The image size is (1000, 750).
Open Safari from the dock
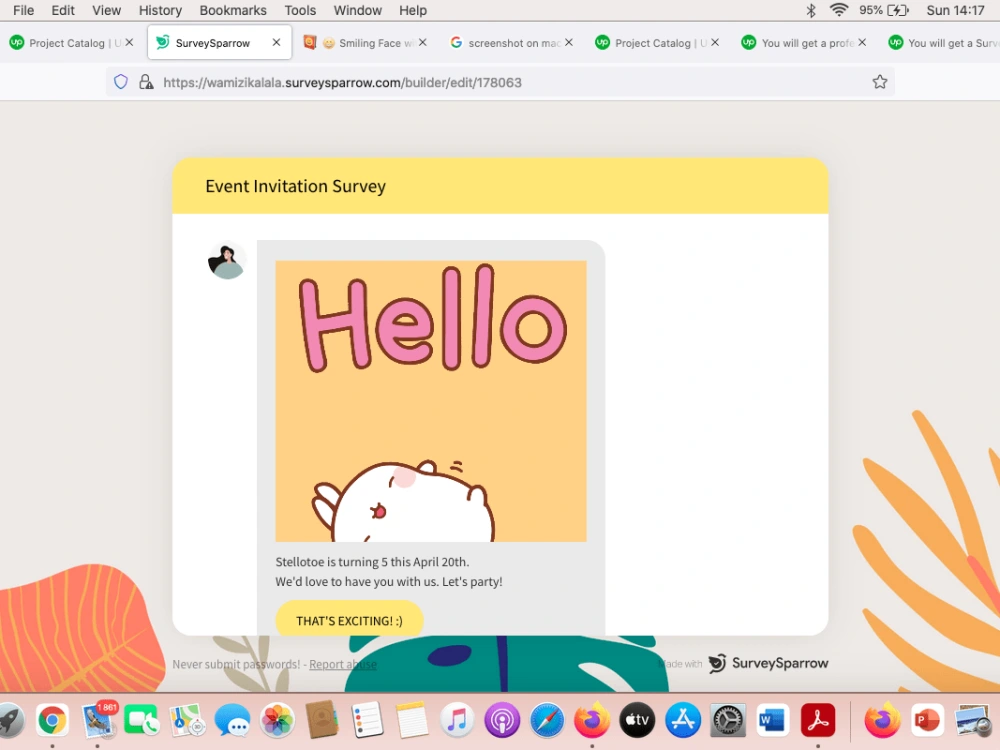click(x=547, y=721)
